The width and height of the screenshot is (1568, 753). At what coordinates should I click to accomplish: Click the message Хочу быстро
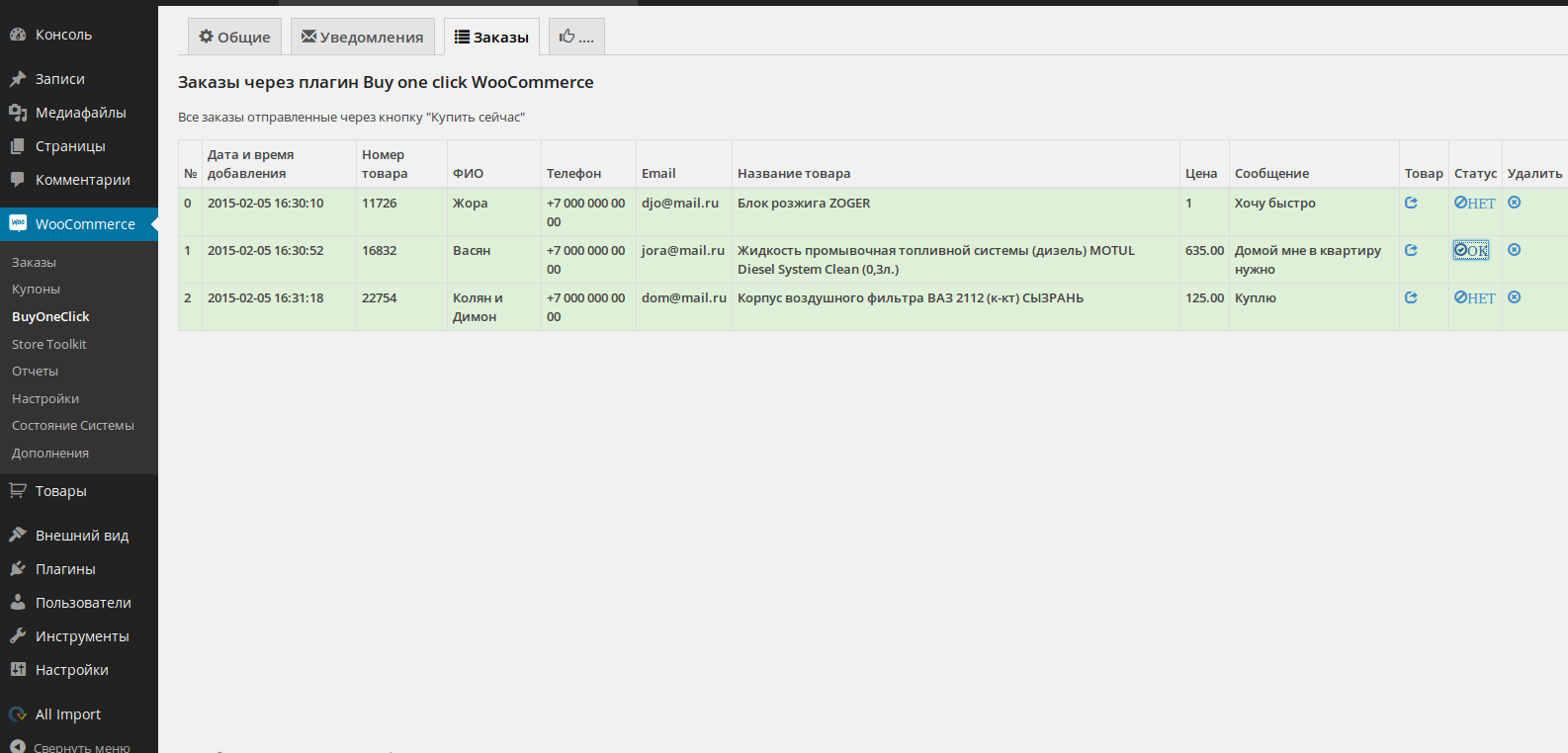pyautogui.click(x=1275, y=203)
